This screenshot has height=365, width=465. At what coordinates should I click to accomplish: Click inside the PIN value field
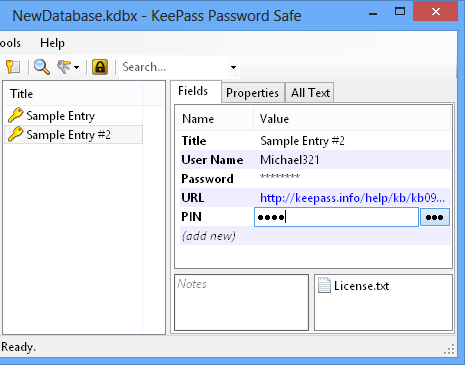[x=336, y=217]
